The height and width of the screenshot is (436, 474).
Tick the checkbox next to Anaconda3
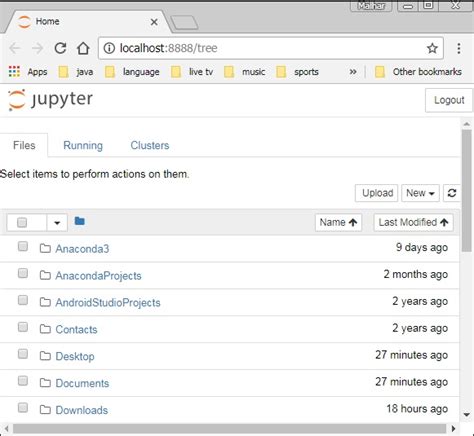23,247
